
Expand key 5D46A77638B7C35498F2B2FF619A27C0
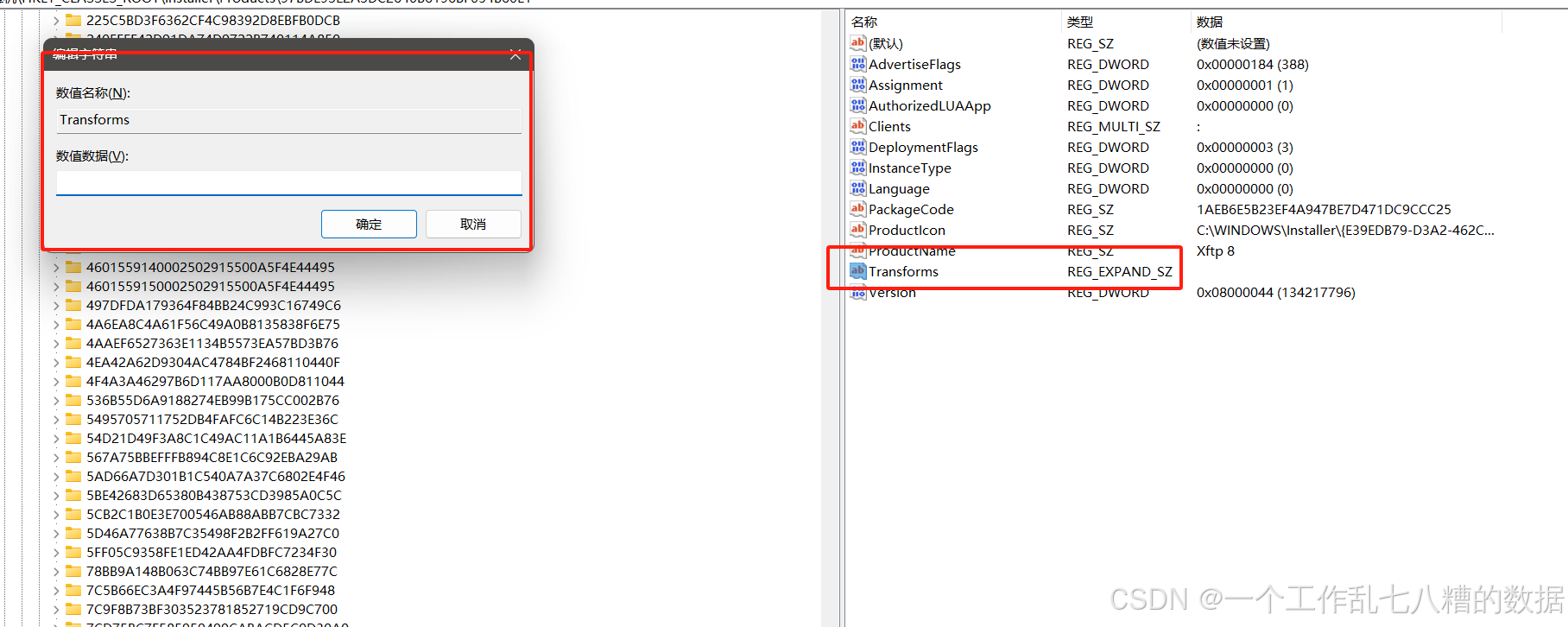point(56,533)
